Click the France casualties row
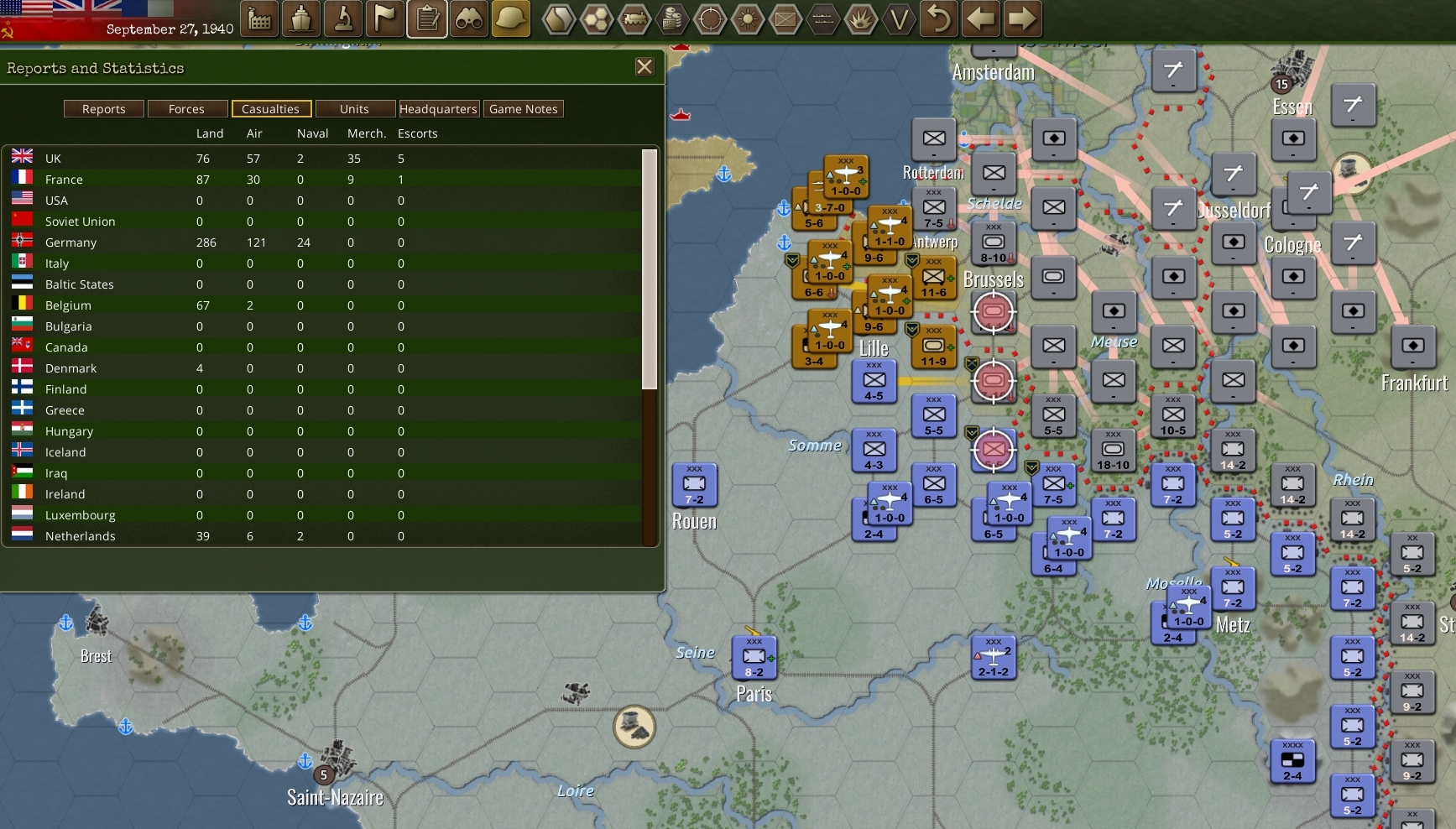Image resolution: width=1456 pixels, height=829 pixels. pos(323,179)
